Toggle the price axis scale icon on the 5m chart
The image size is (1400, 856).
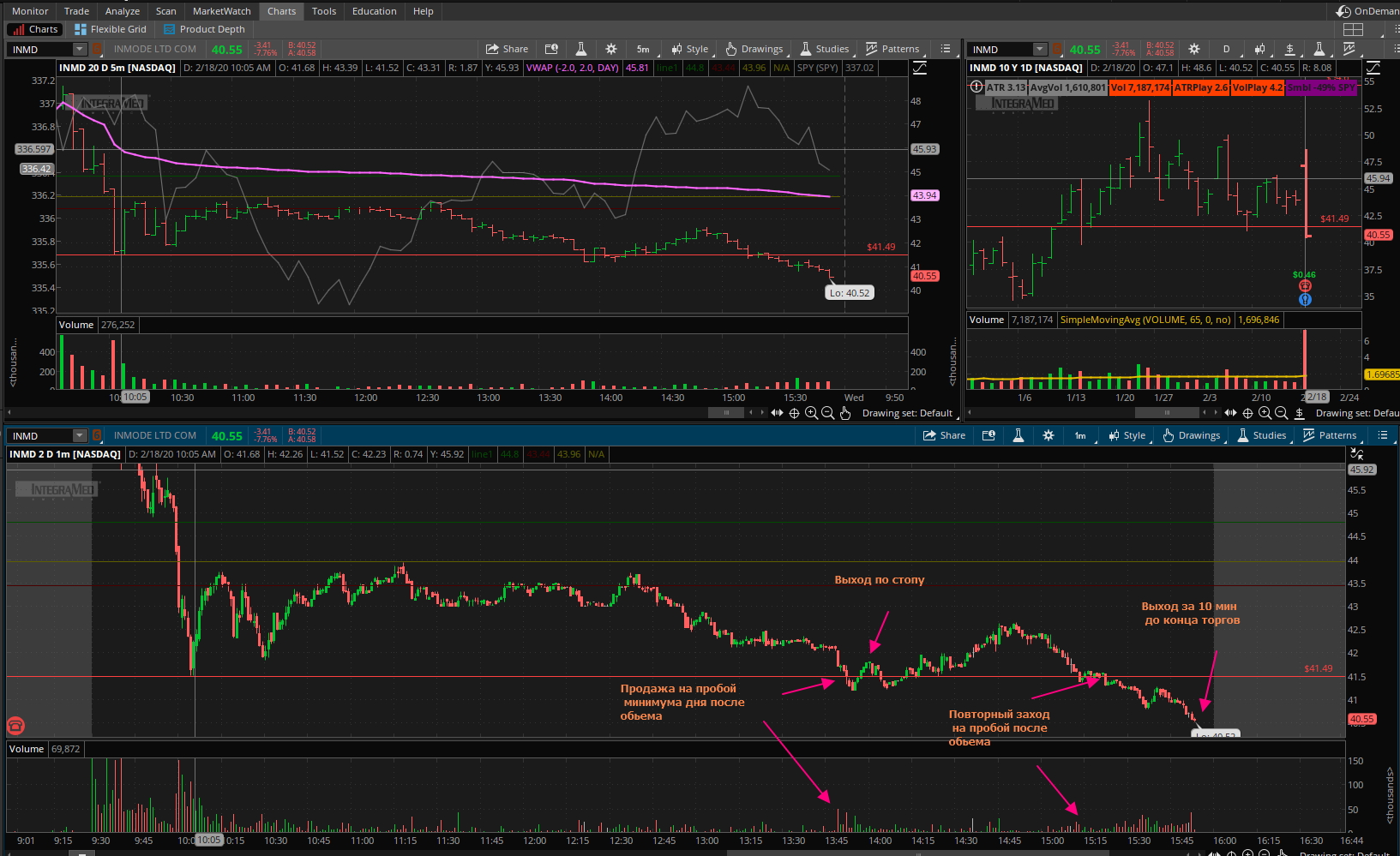coord(920,68)
